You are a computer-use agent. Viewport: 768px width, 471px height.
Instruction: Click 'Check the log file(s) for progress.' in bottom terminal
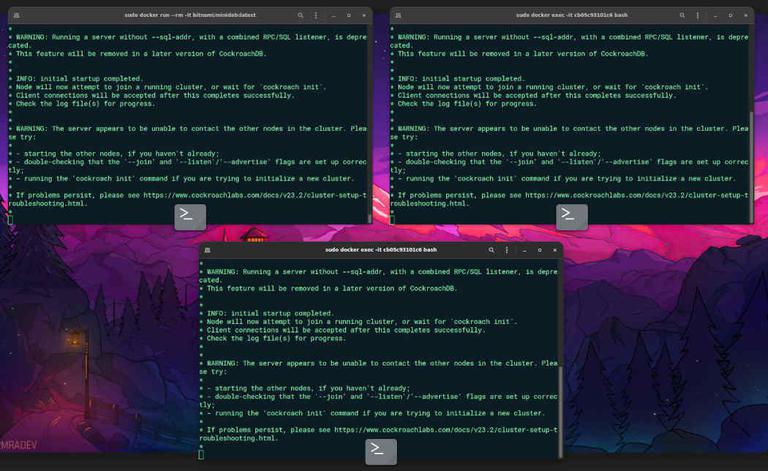(276, 338)
